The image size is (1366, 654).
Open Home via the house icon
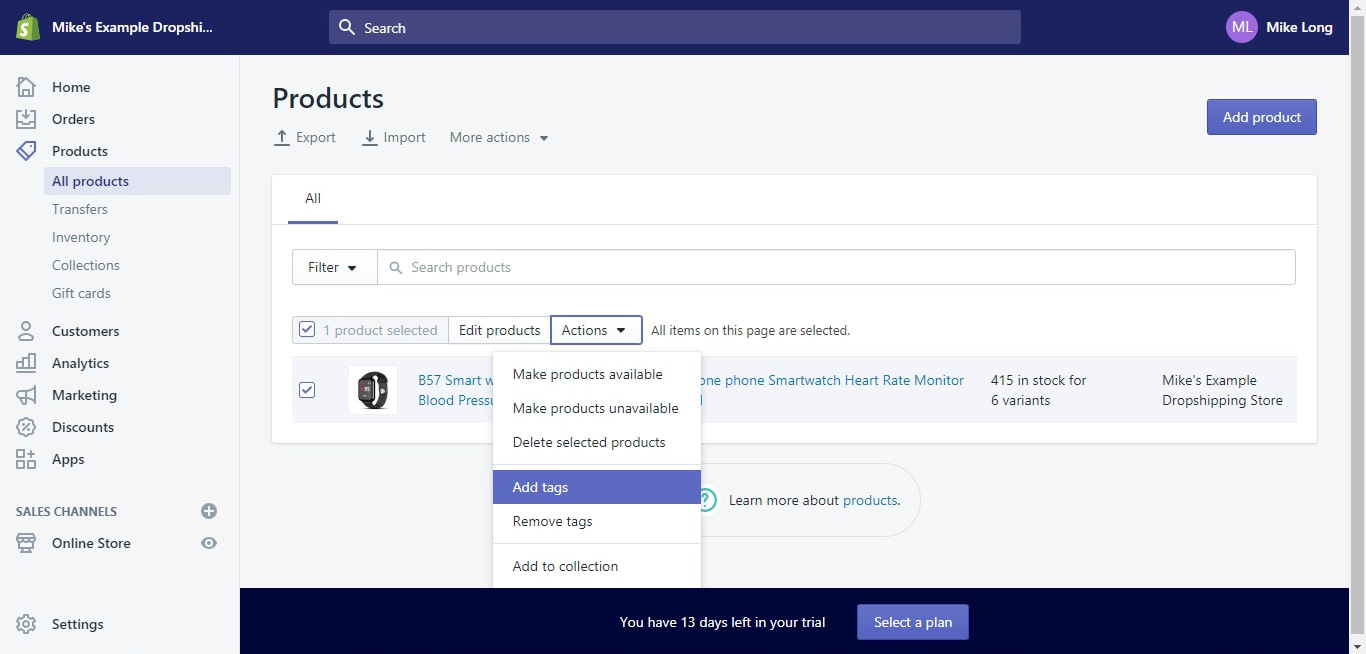pyautogui.click(x=26, y=87)
